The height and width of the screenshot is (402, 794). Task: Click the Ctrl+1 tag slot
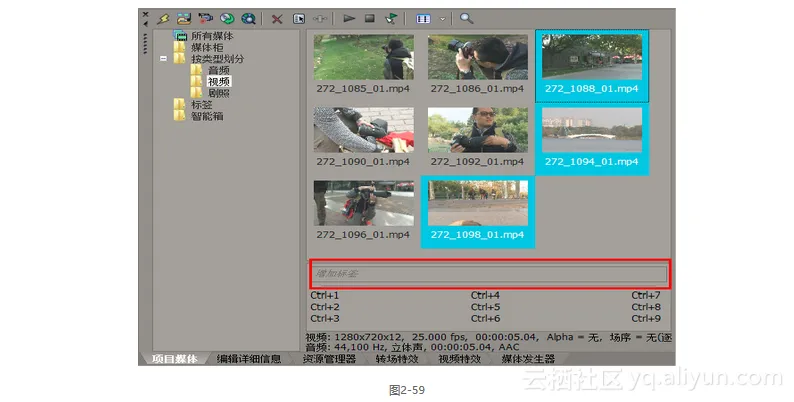tap(325, 295)
